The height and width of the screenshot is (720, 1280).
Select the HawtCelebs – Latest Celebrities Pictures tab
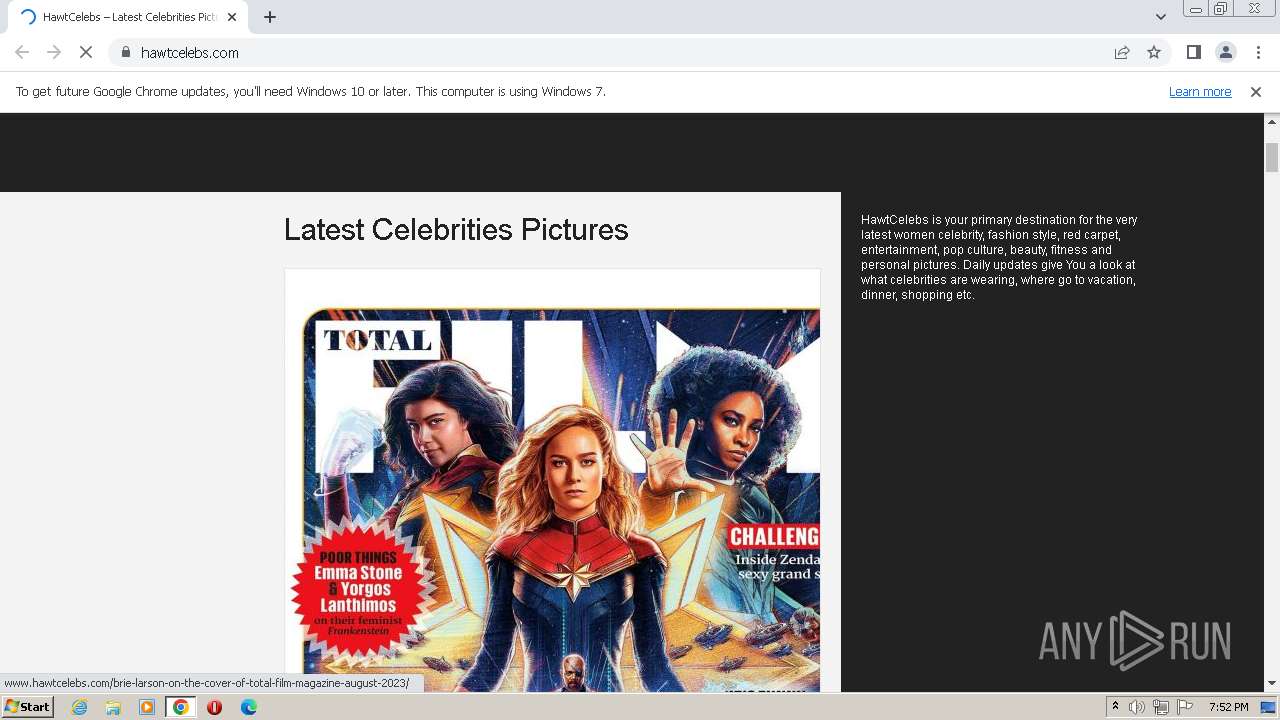coord(128,17)
